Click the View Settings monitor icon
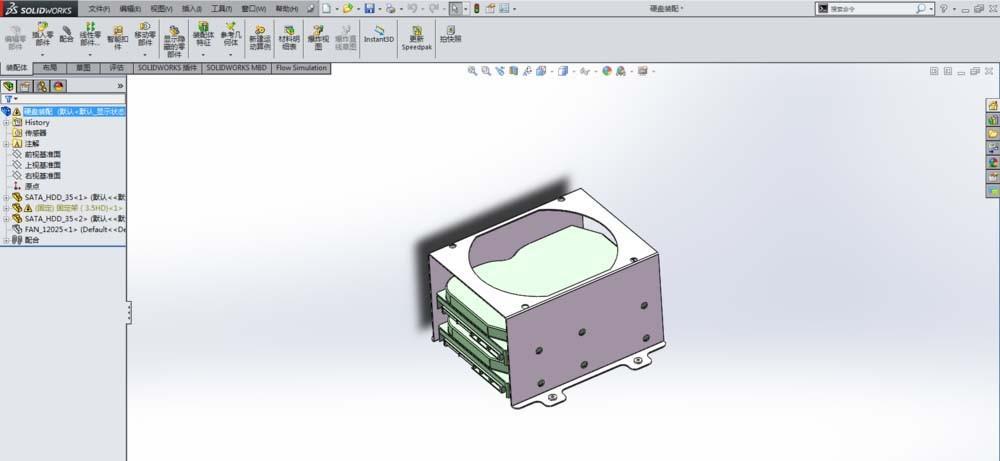The height and width of the screenshot is (461, 1000). pyautogui.click(x=642, y=71)
